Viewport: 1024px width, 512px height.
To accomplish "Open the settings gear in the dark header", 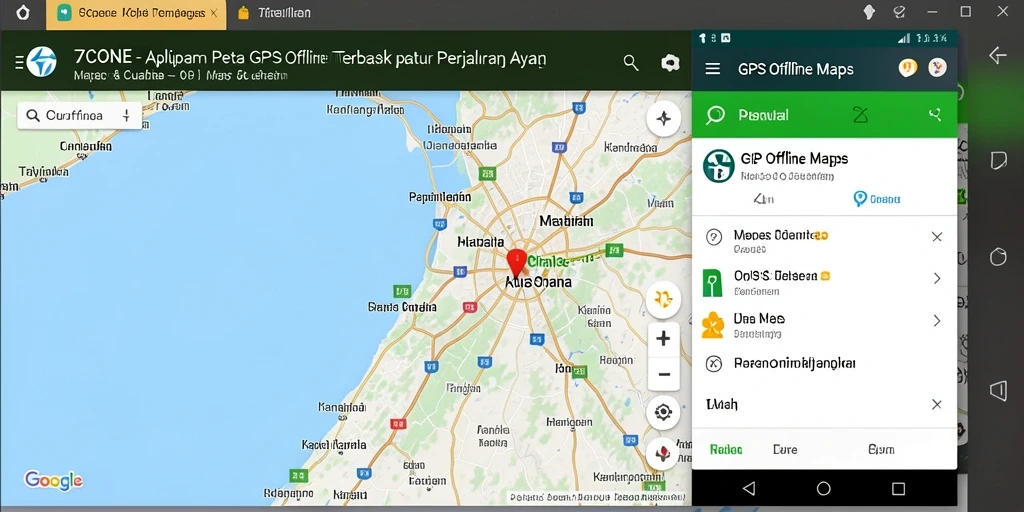I will [x=670, y=63].
